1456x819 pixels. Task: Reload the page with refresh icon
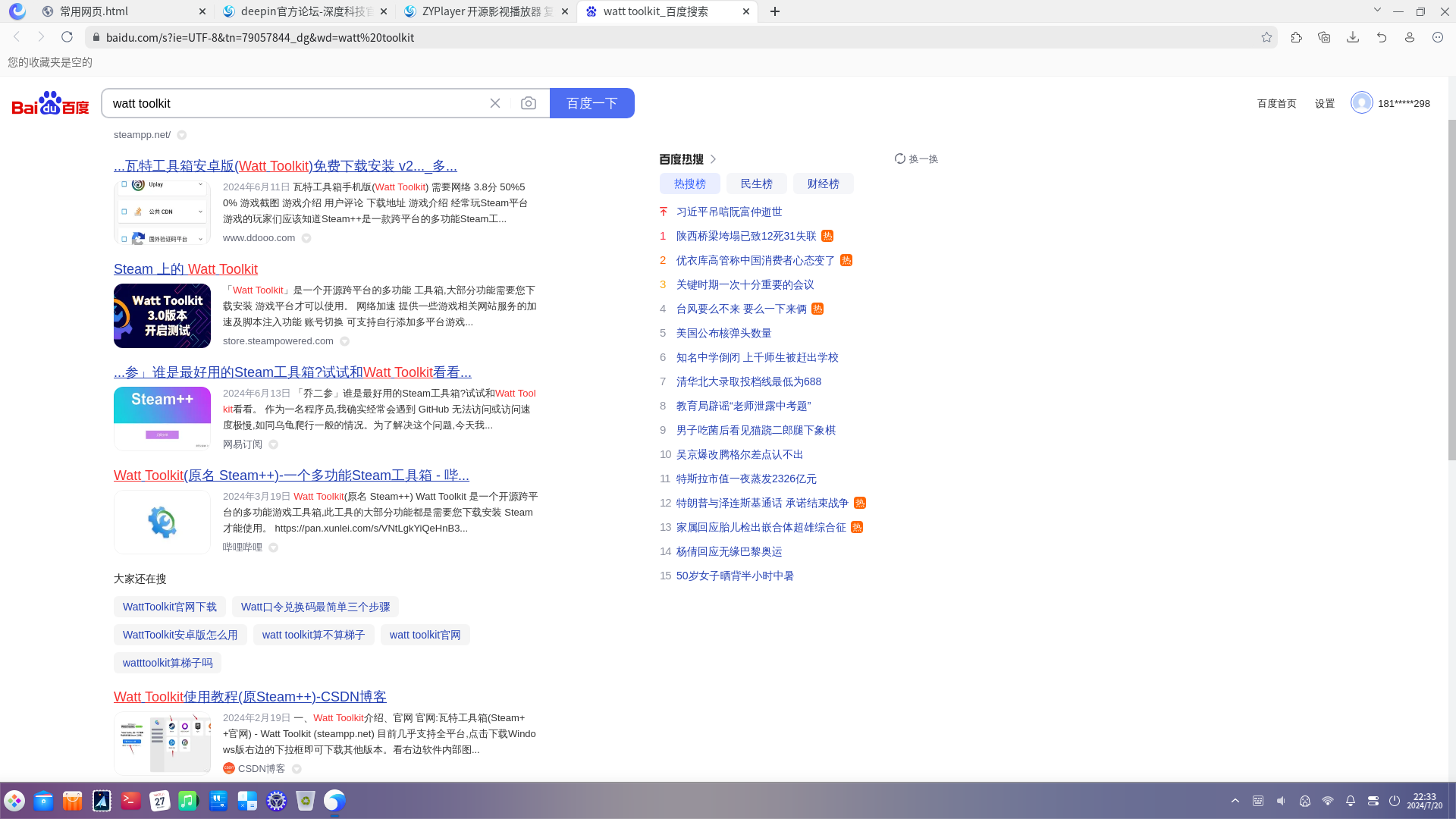[x=67, y=37]
